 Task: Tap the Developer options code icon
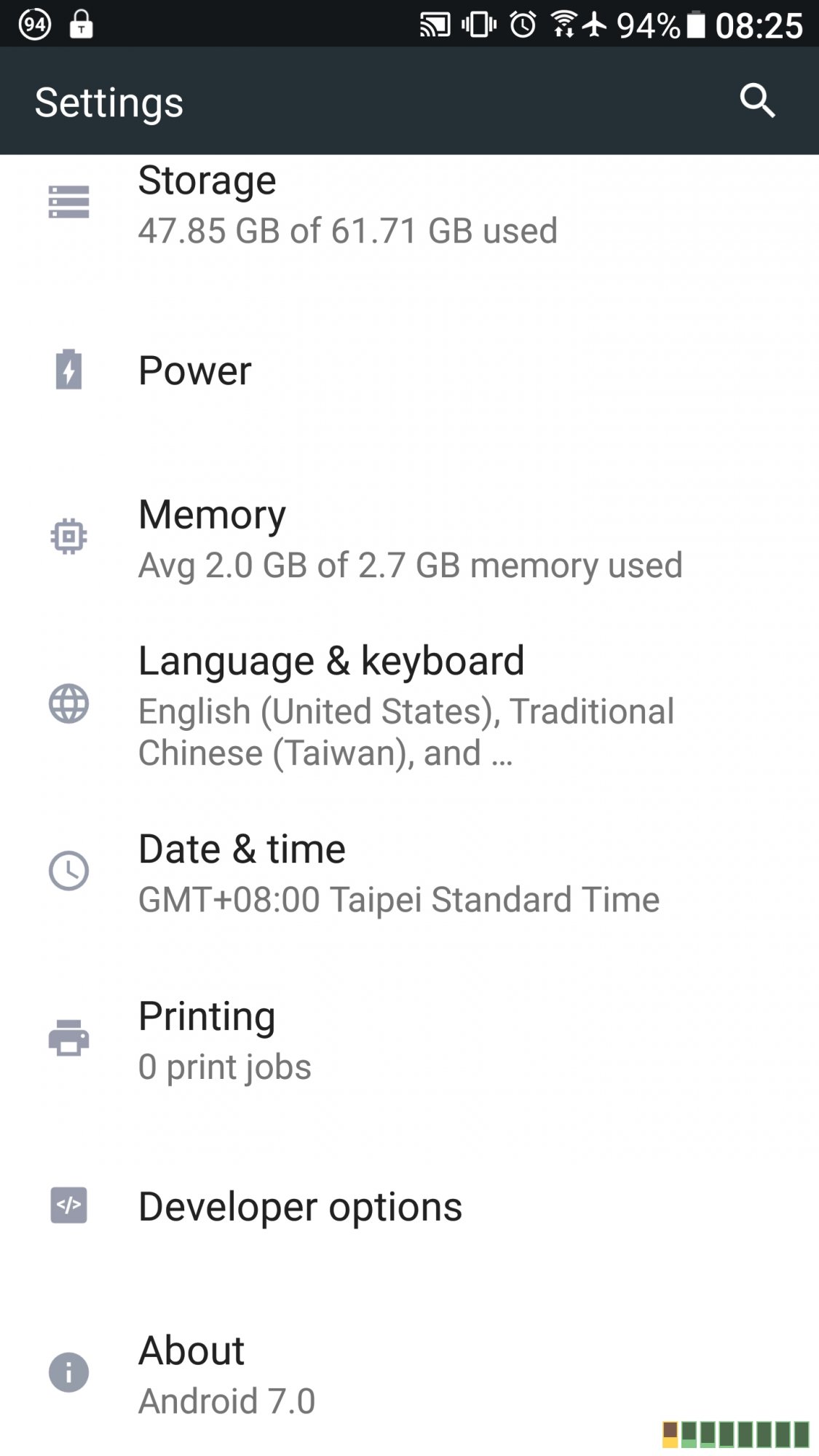69,1206
